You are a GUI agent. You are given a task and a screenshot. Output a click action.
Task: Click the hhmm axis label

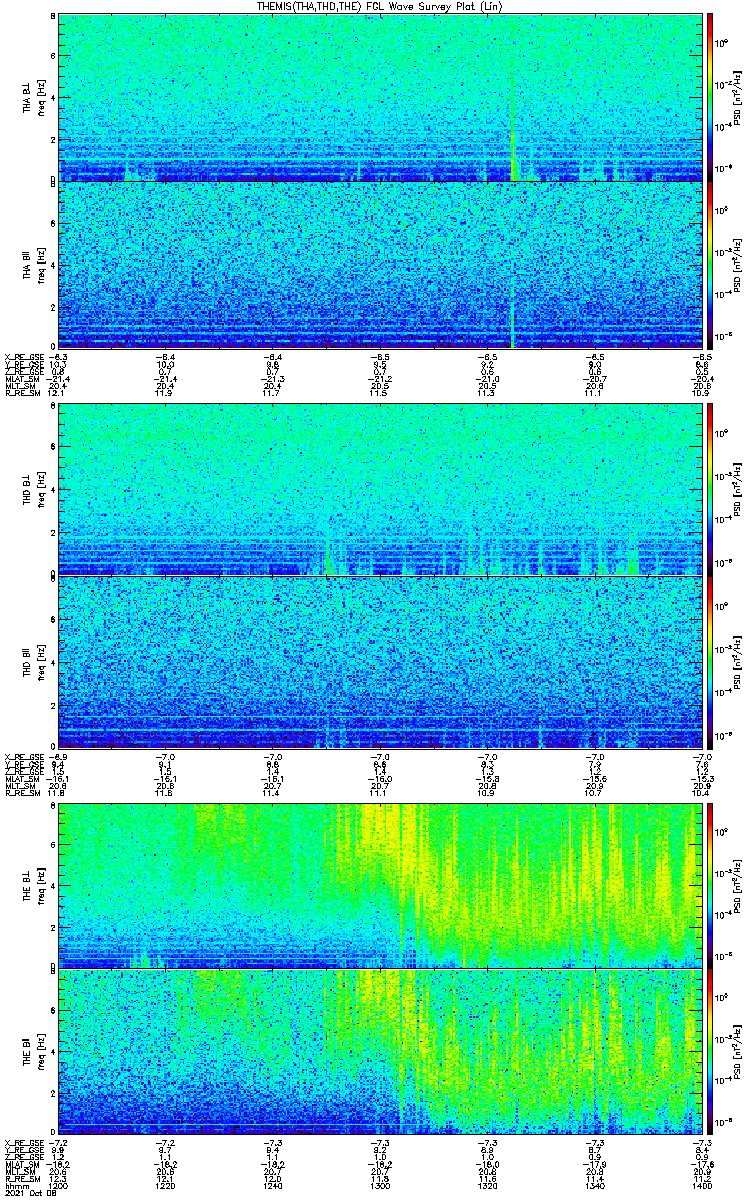(15, 1184)
